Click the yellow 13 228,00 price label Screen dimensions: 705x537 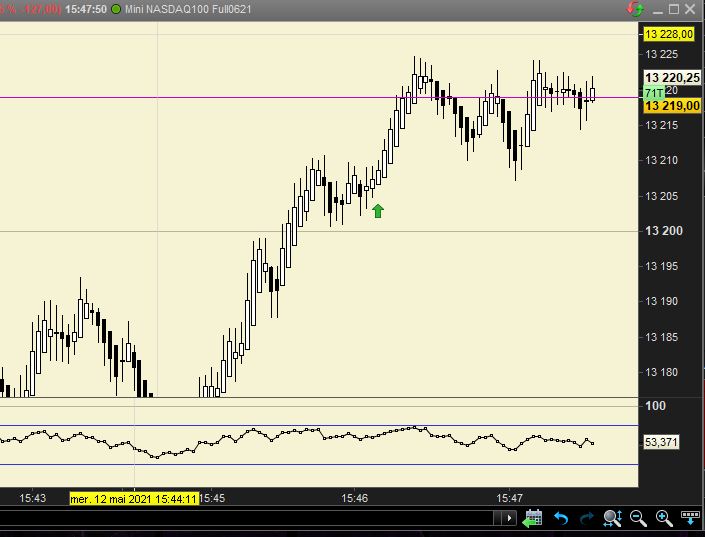(669, 34)
